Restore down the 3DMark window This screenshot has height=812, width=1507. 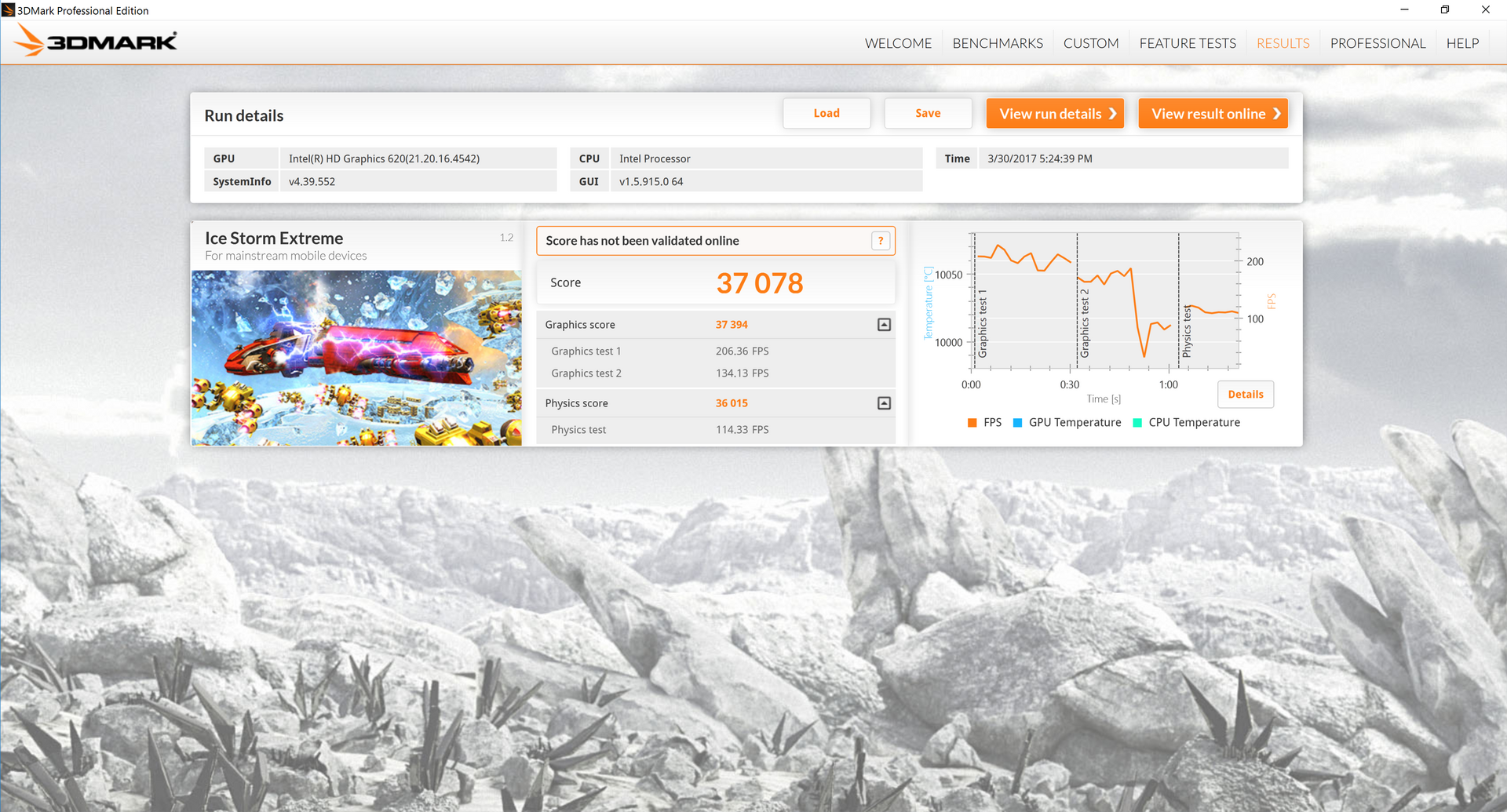point(1445,10)
